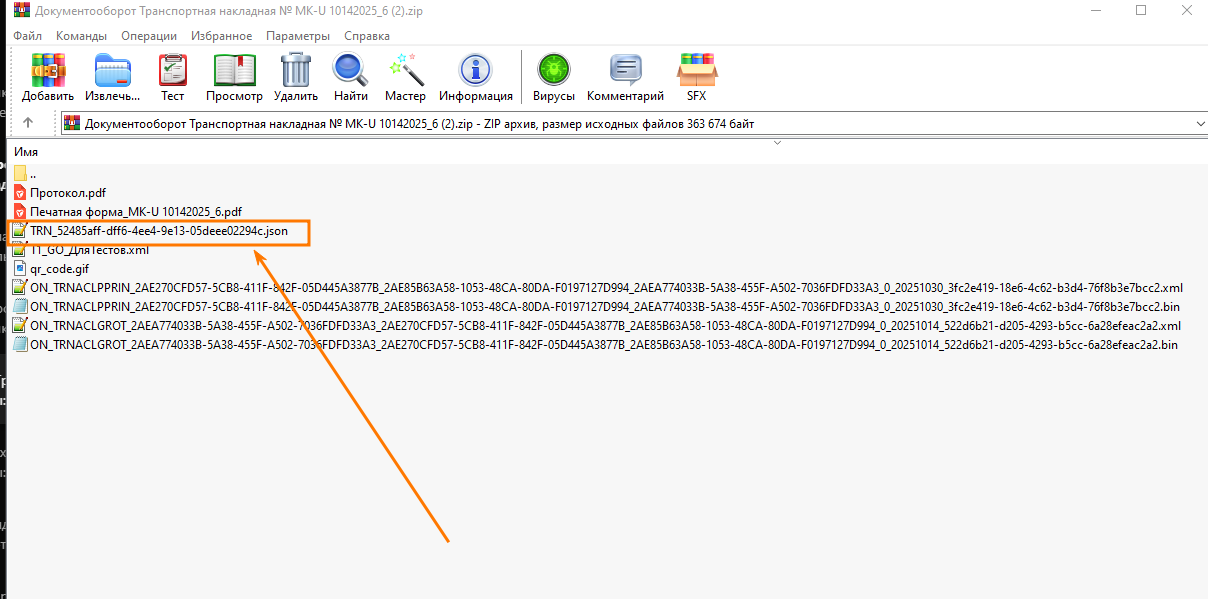Click the Удалить trash can icon

(296, 70)
